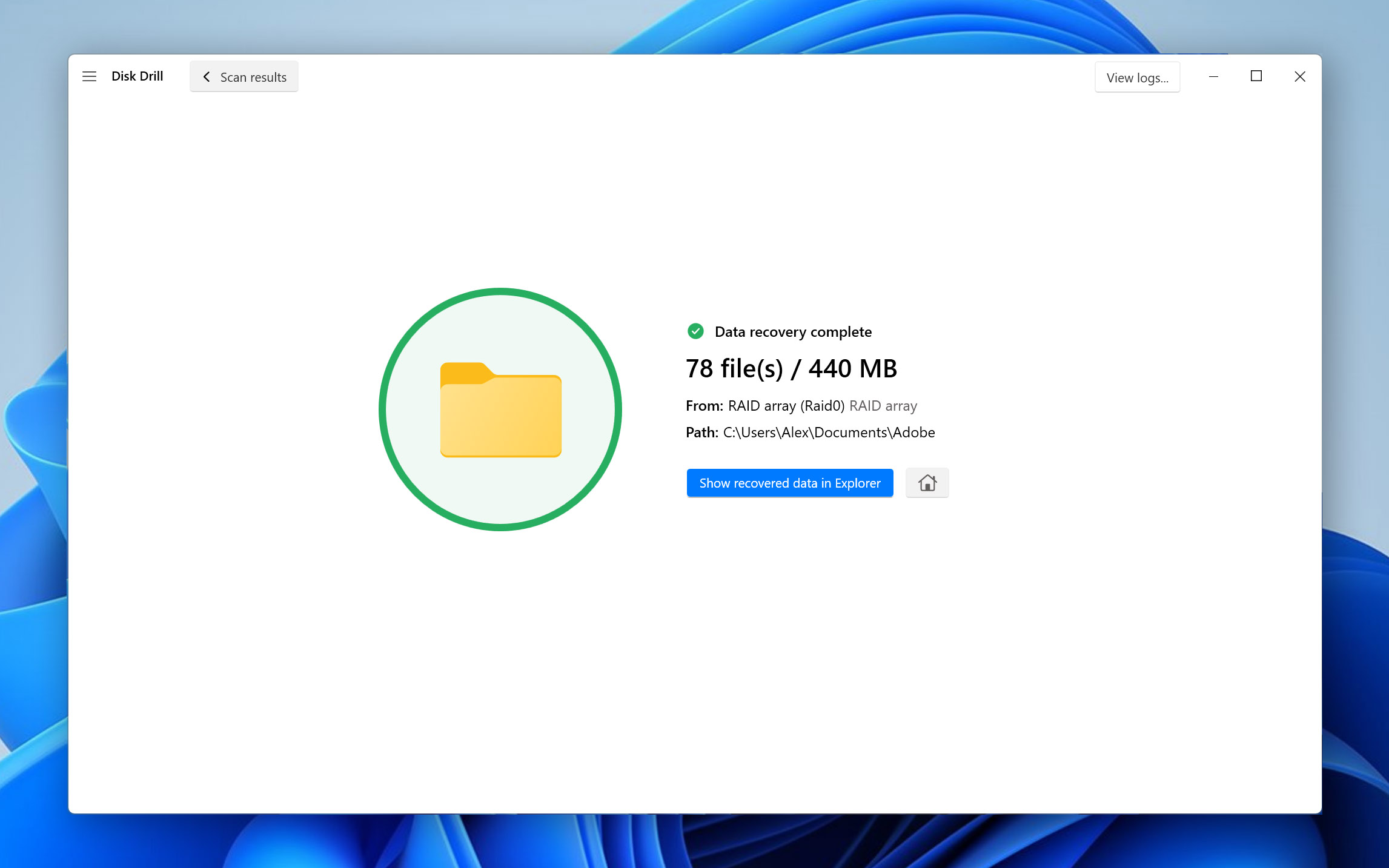Screen dimensions: 1389x868
Task: Maximize the Disk Drill window
Action: [1256, 76]
